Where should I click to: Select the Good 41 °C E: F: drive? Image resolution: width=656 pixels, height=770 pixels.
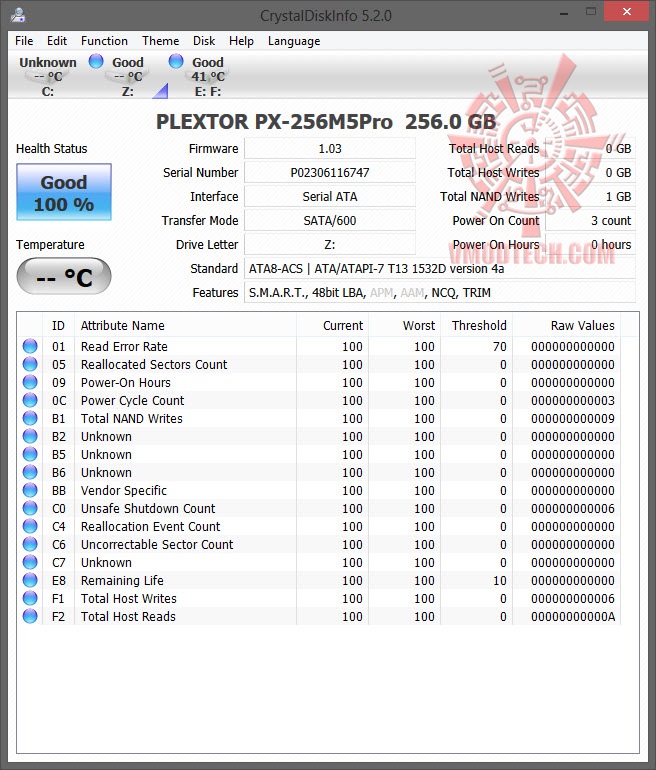click(208, 77)
